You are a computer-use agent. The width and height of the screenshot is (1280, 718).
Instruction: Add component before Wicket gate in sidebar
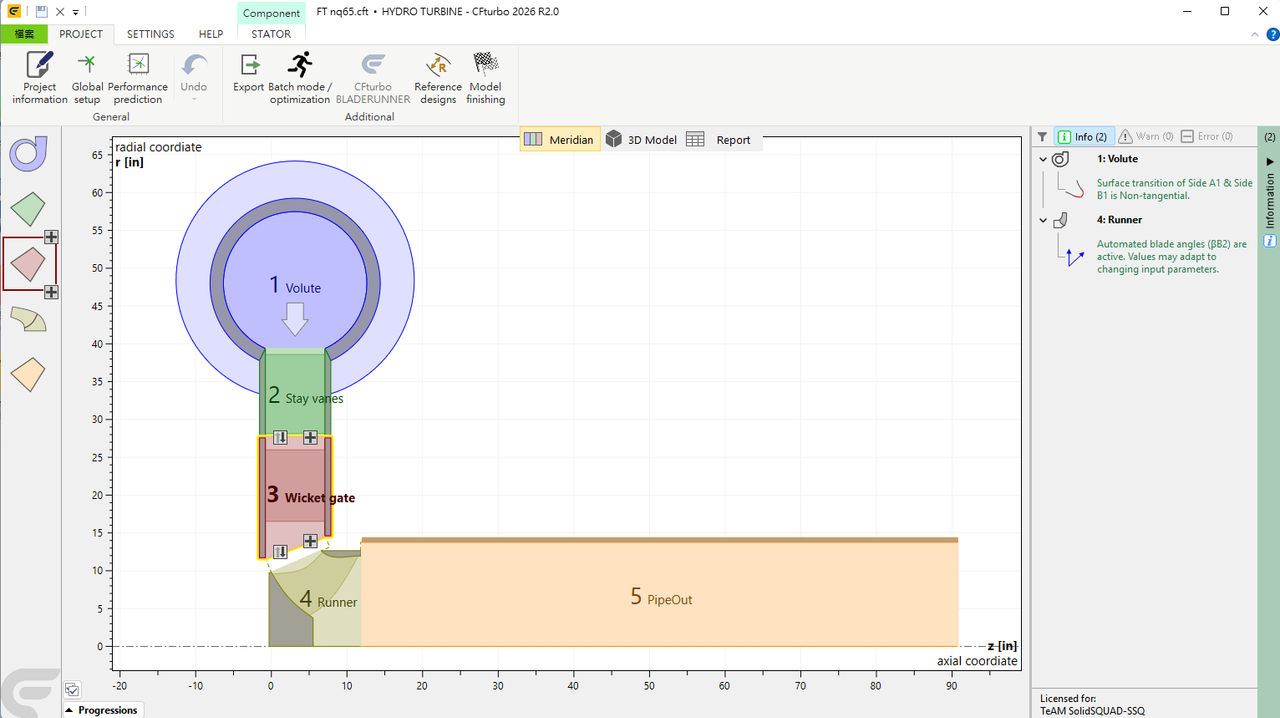(51, 237)
